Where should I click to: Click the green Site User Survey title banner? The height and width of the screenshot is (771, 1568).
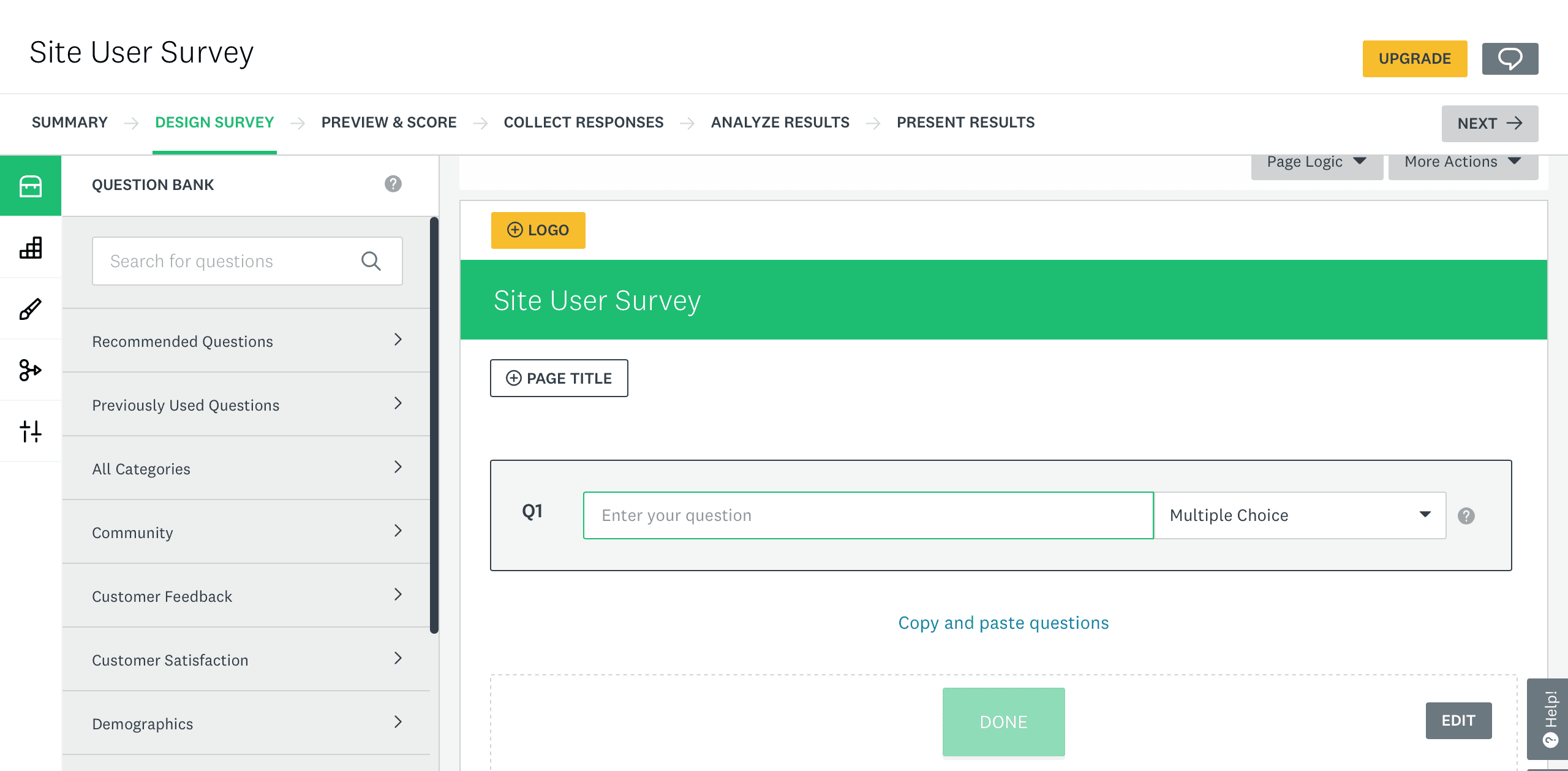(x=1003, y=300)
